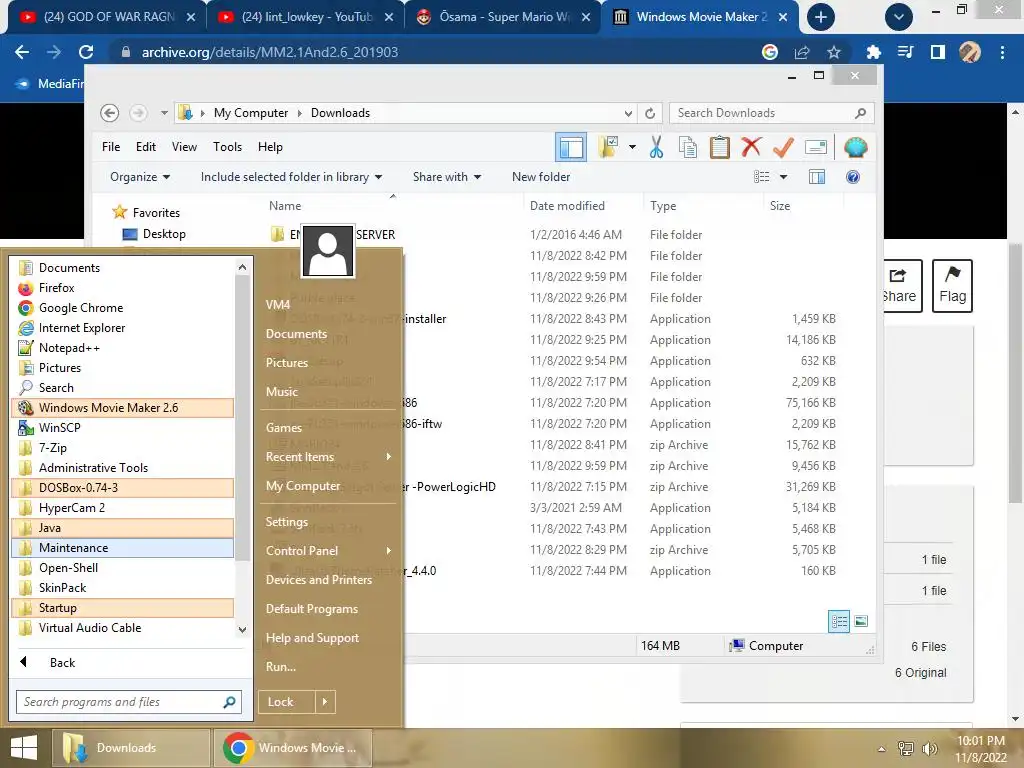Expand the DOSBox-0.74-3 folder
The image size is (1024, 768).
(x=123, y=488)
